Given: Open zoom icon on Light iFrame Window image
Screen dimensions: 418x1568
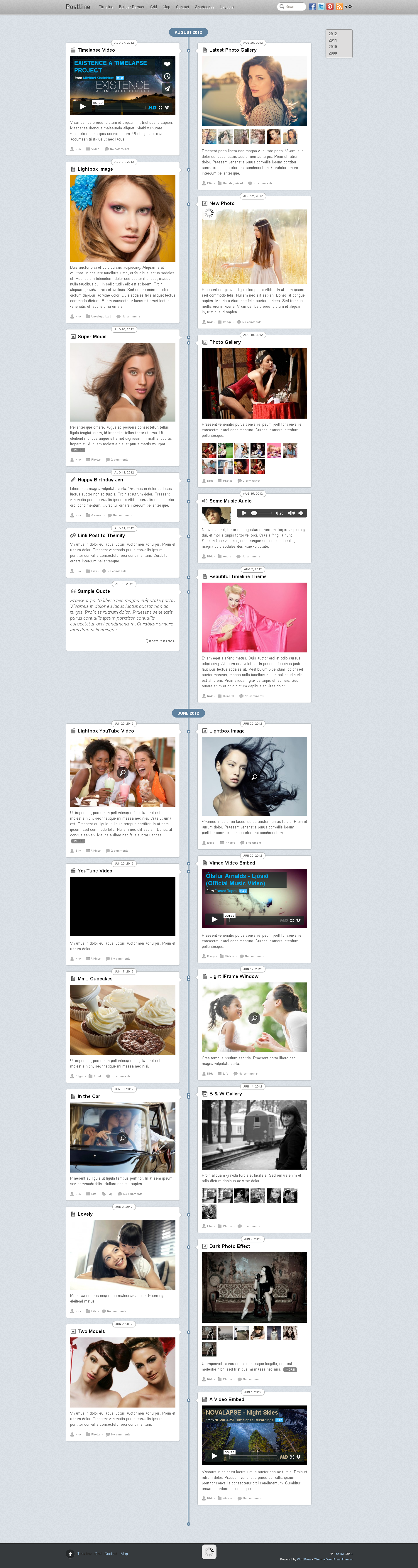Looking at the screenshot, I should (254, 1018).
